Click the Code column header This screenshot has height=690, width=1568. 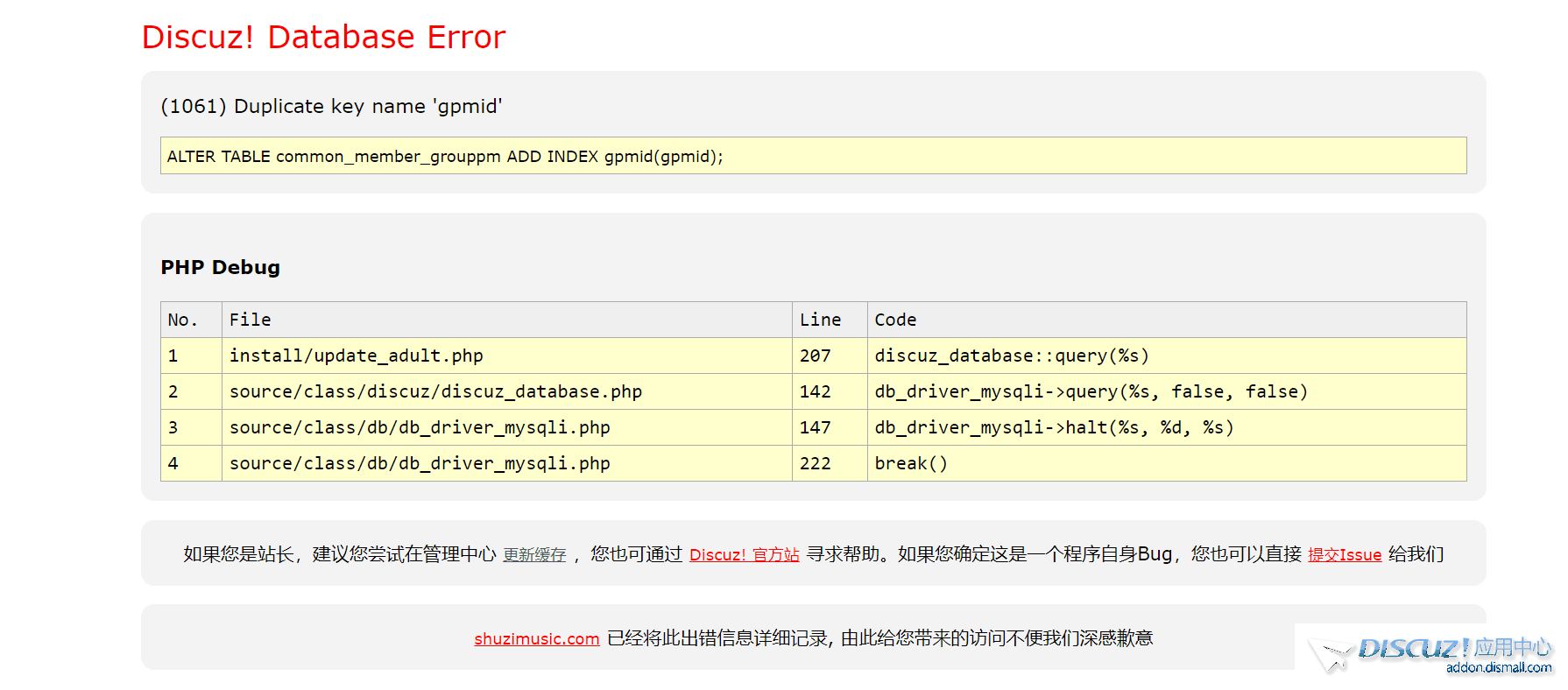(x=895, y=320)
